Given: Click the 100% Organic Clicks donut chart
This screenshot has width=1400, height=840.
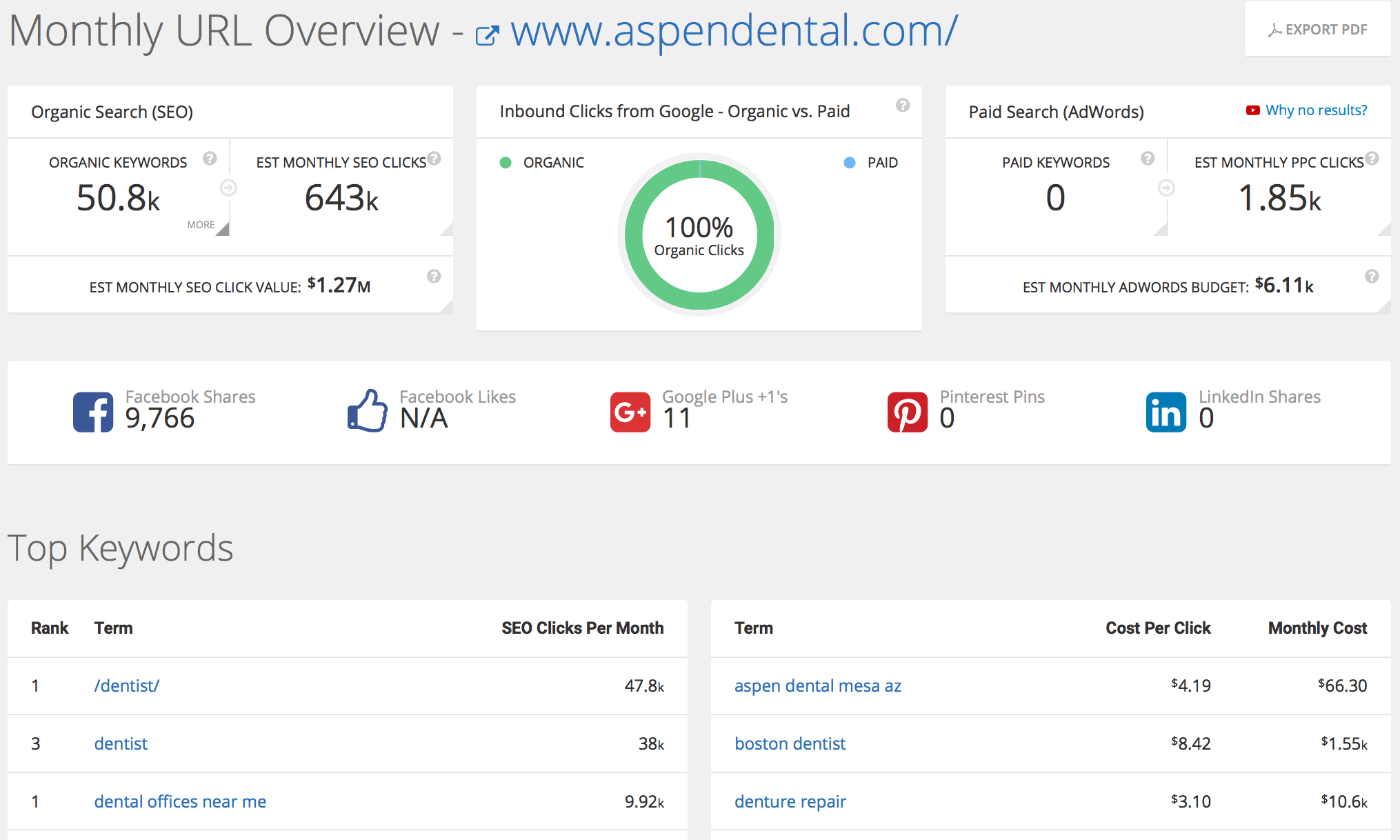Looking at the screenshot, I should pos(699,235).
